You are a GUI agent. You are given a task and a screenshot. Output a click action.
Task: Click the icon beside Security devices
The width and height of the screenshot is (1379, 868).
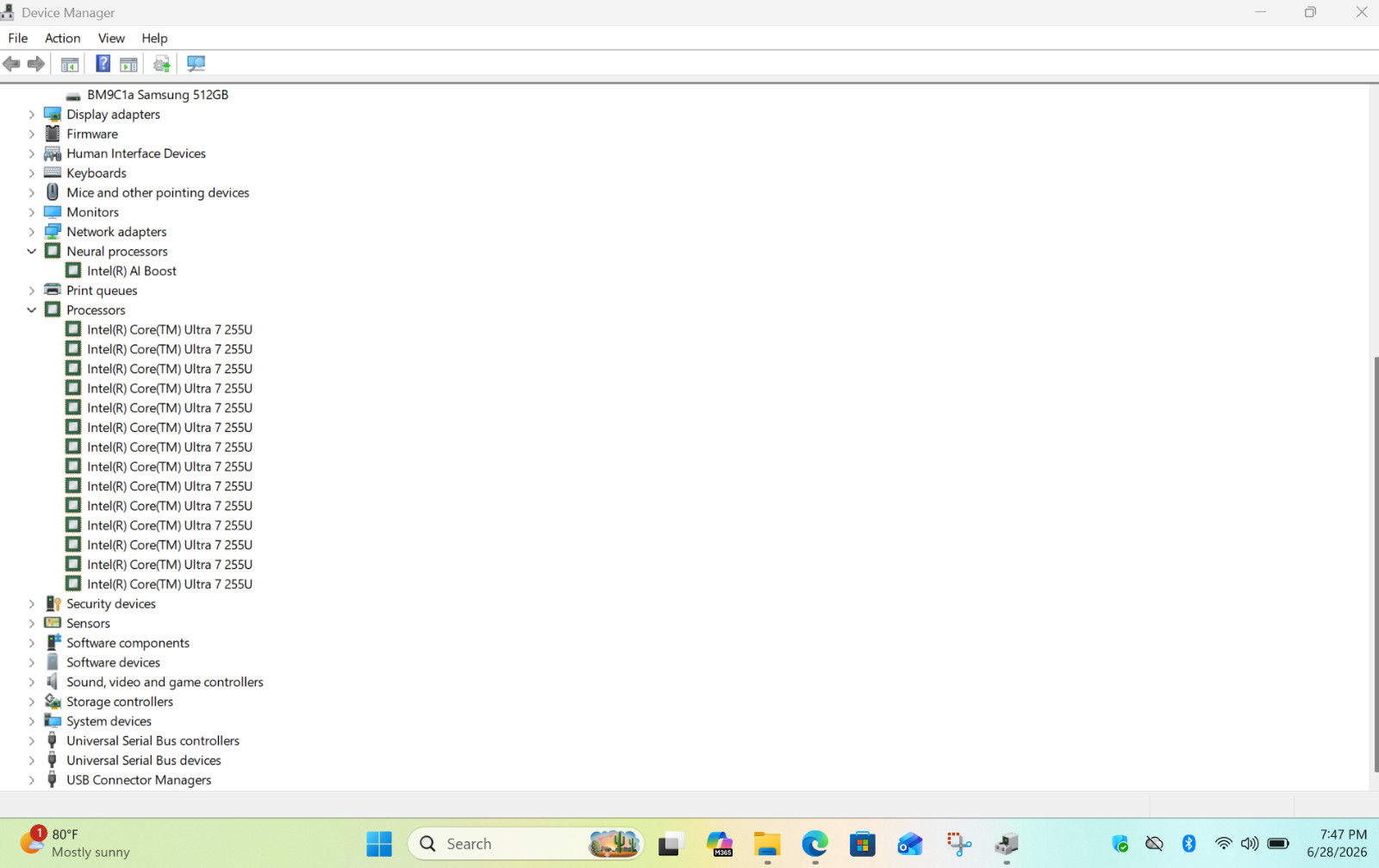[x=53, y=603]
